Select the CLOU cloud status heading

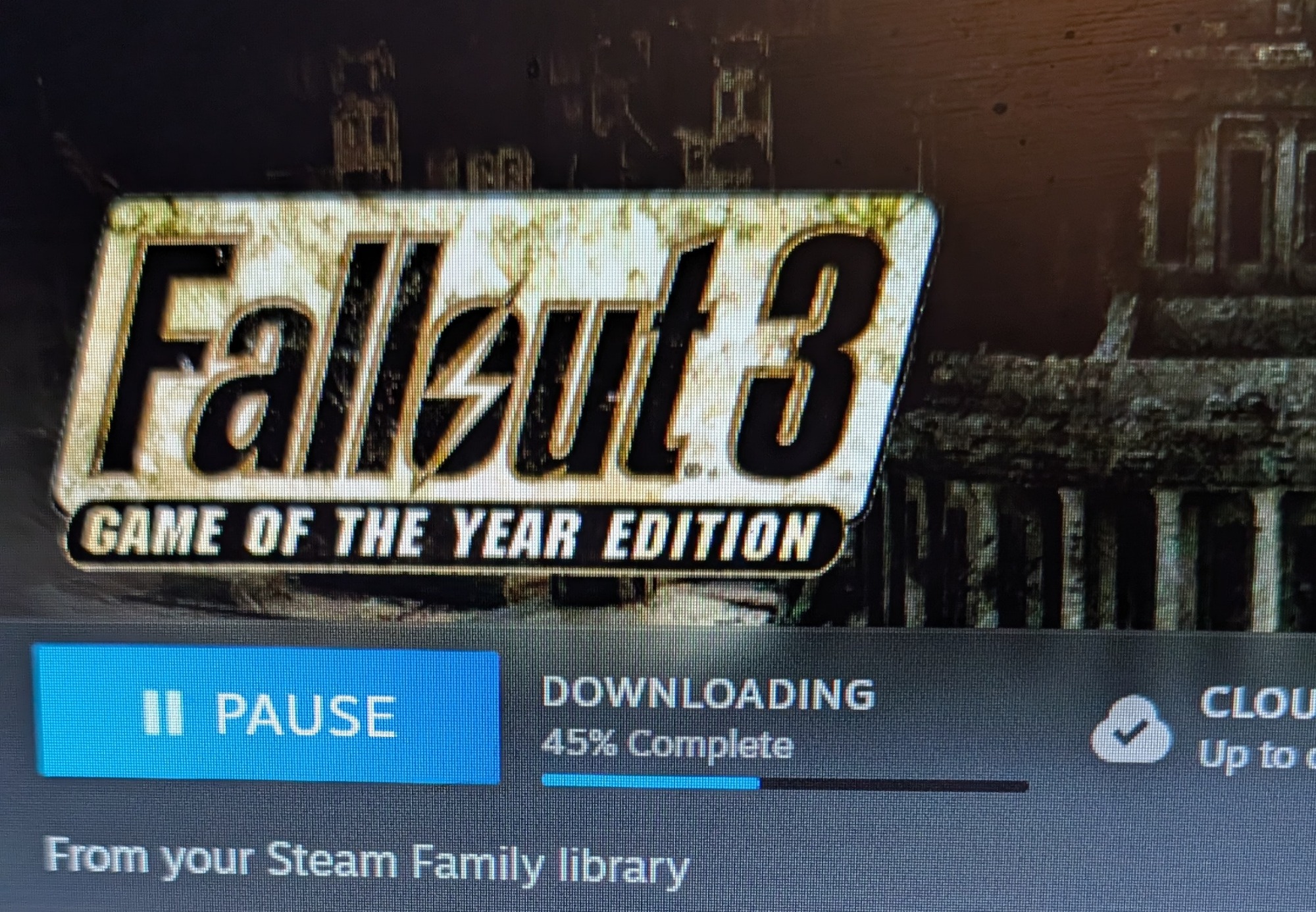pos(1257,703)
